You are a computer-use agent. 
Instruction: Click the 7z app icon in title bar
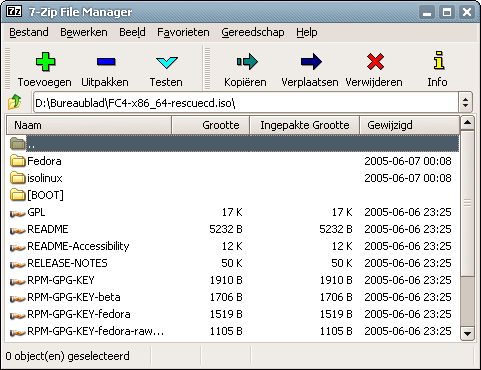(14, 12)
